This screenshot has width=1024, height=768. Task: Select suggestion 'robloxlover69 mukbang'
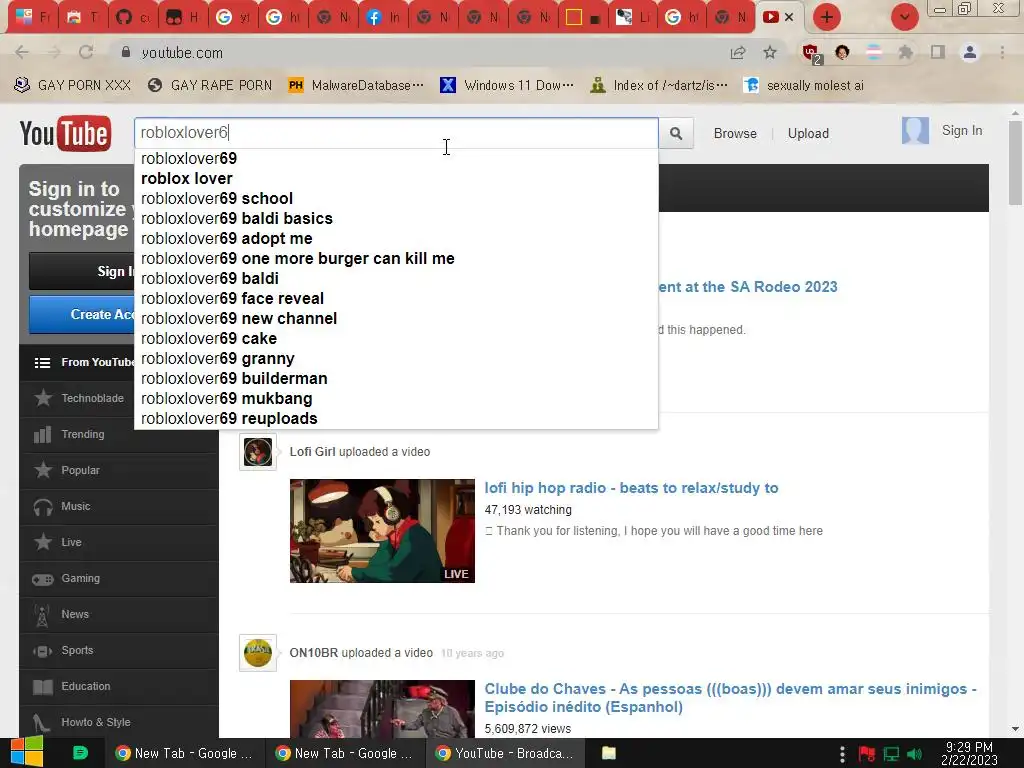396,398
